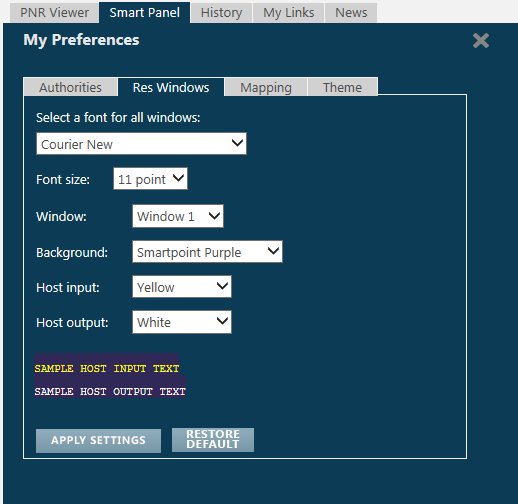Switch to the Authorities preferences tab
Screen dimensions: 518x504
[x=70, y=87]
